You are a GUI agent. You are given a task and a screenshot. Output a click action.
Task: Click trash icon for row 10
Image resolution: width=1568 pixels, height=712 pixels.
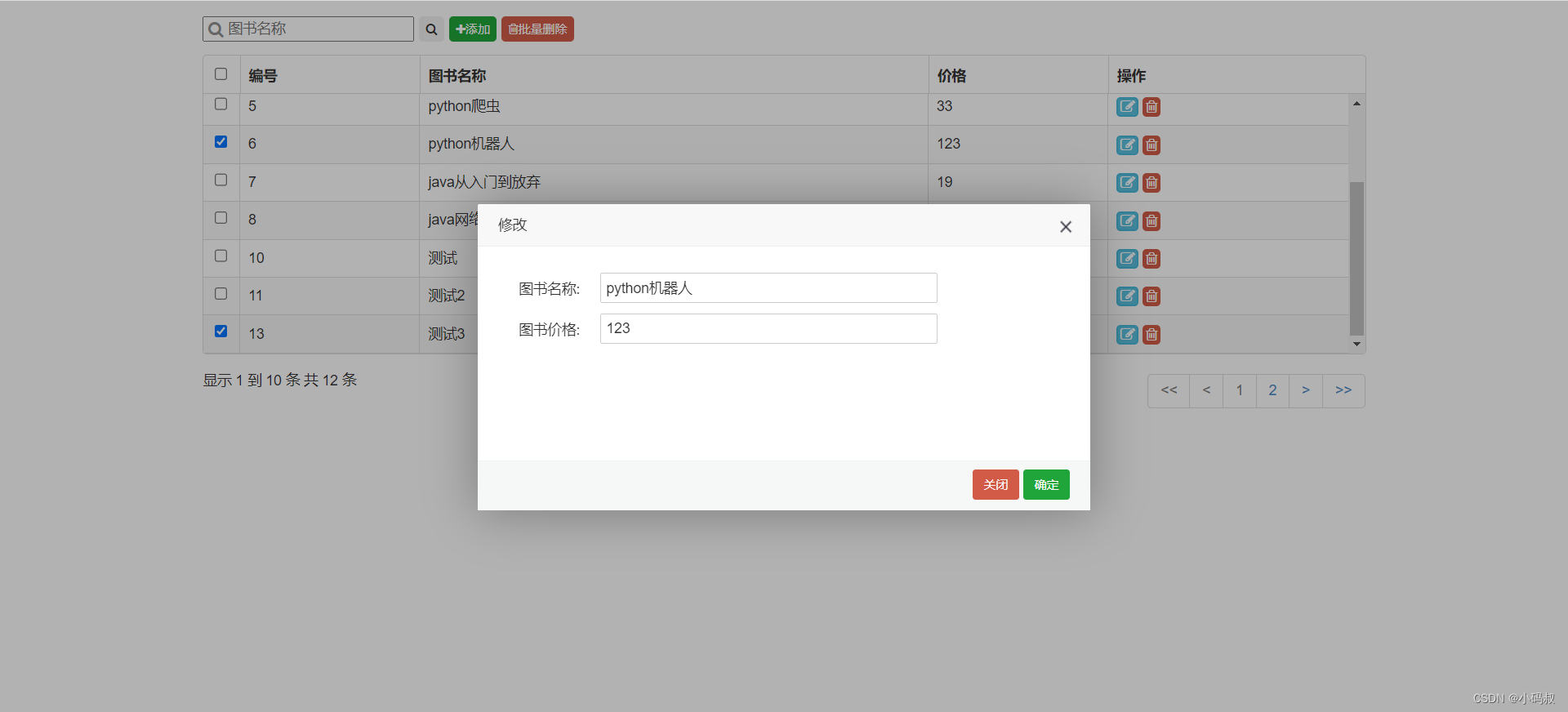click(x=1151, y=259)
